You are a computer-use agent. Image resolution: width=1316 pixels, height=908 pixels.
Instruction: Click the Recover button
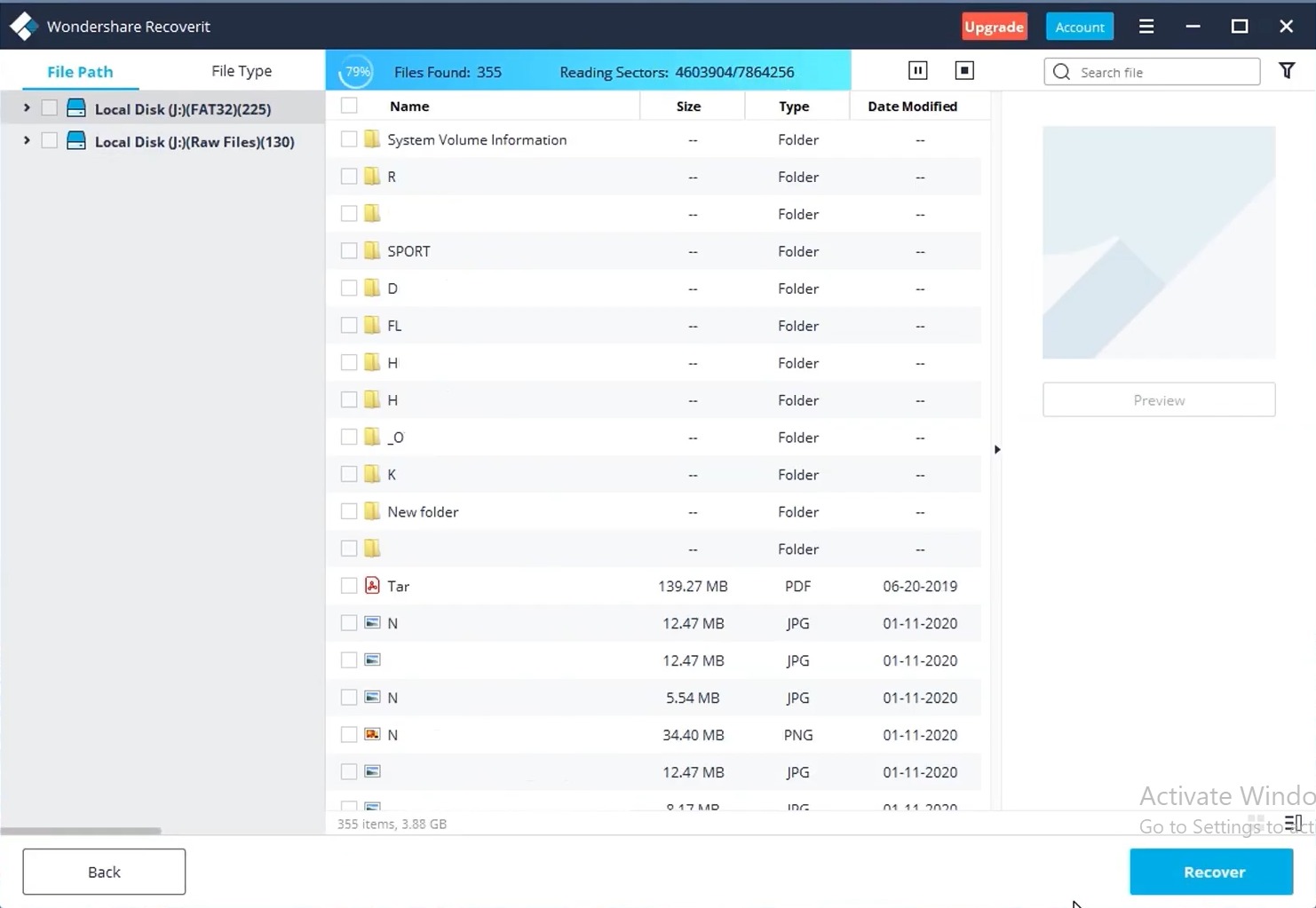pyautogui.click(x=1211, y=872)
